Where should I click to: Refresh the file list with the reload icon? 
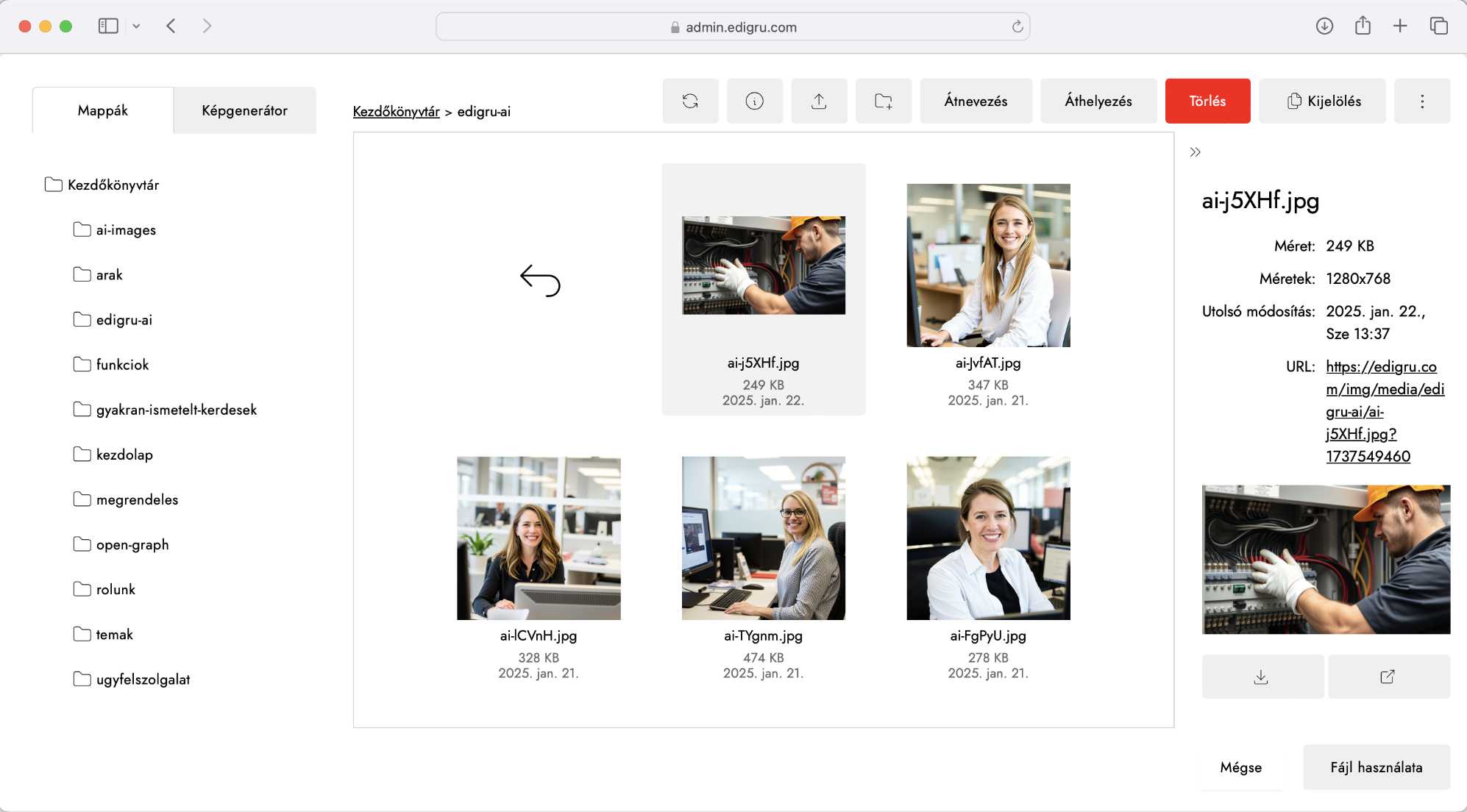pyautogui.click(x=690, y=101)
